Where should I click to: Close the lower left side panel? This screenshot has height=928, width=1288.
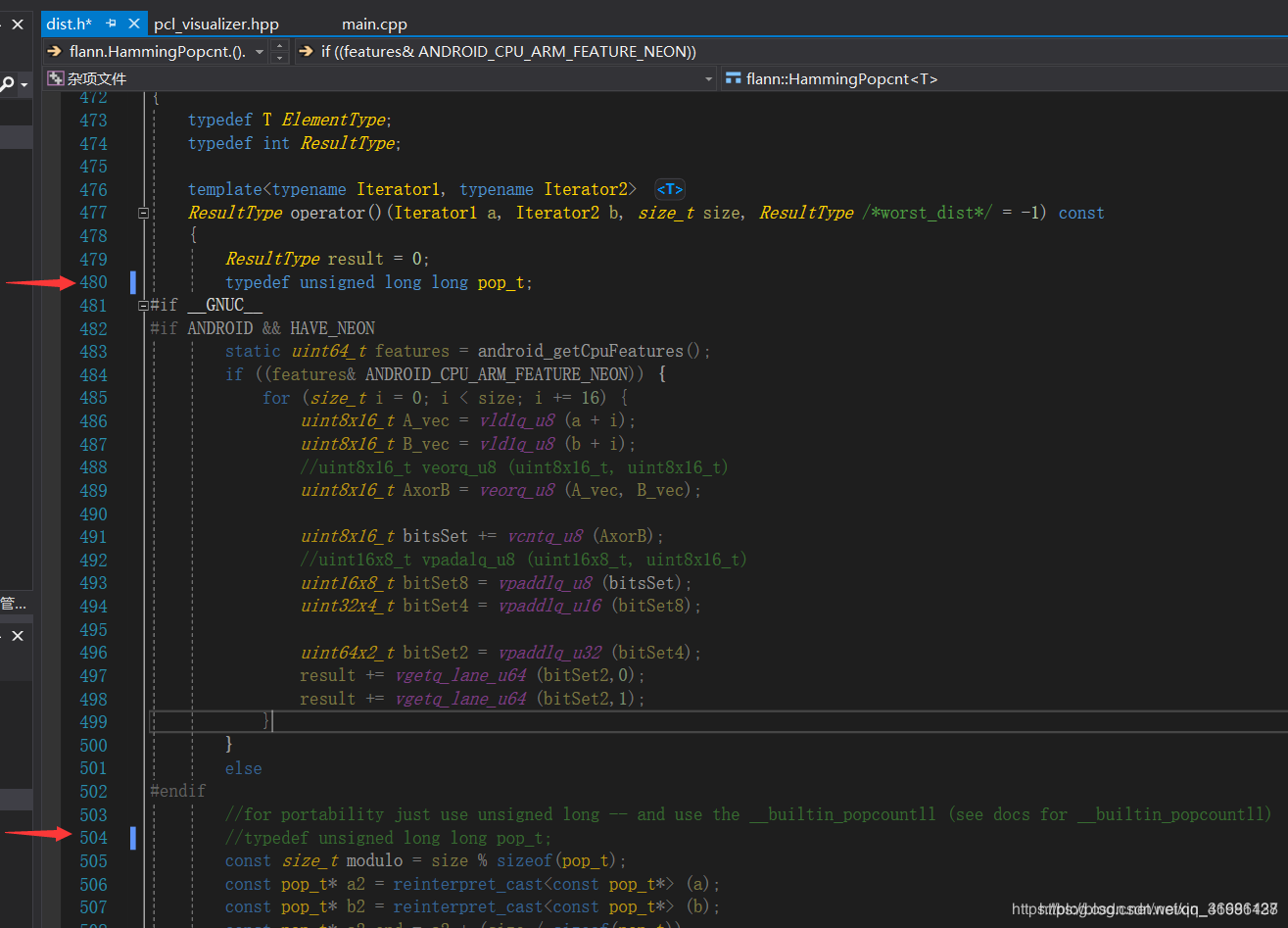18,636
